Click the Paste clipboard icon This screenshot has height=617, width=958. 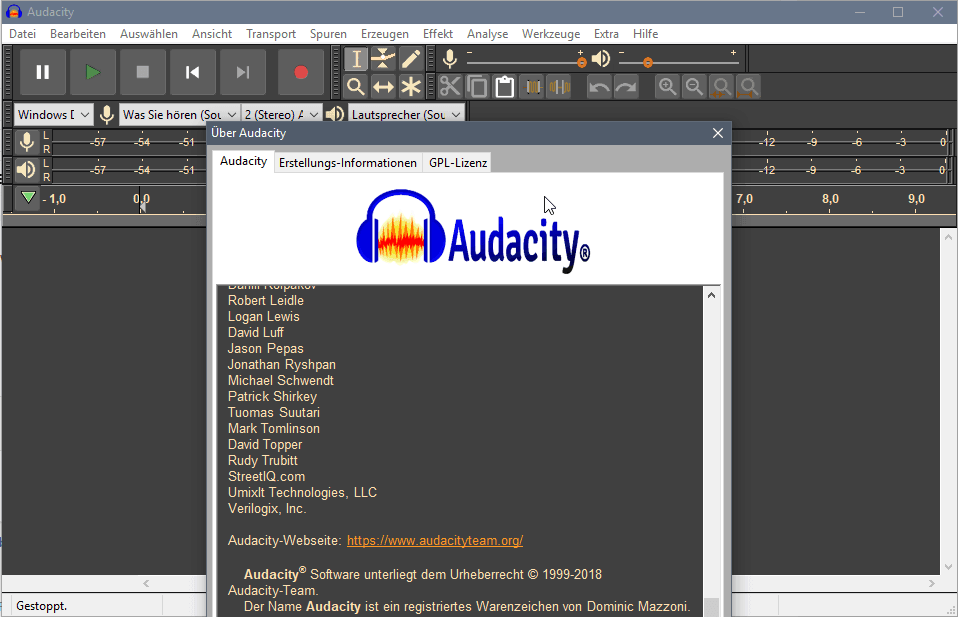pyautogui.click(x=505, y=87)
